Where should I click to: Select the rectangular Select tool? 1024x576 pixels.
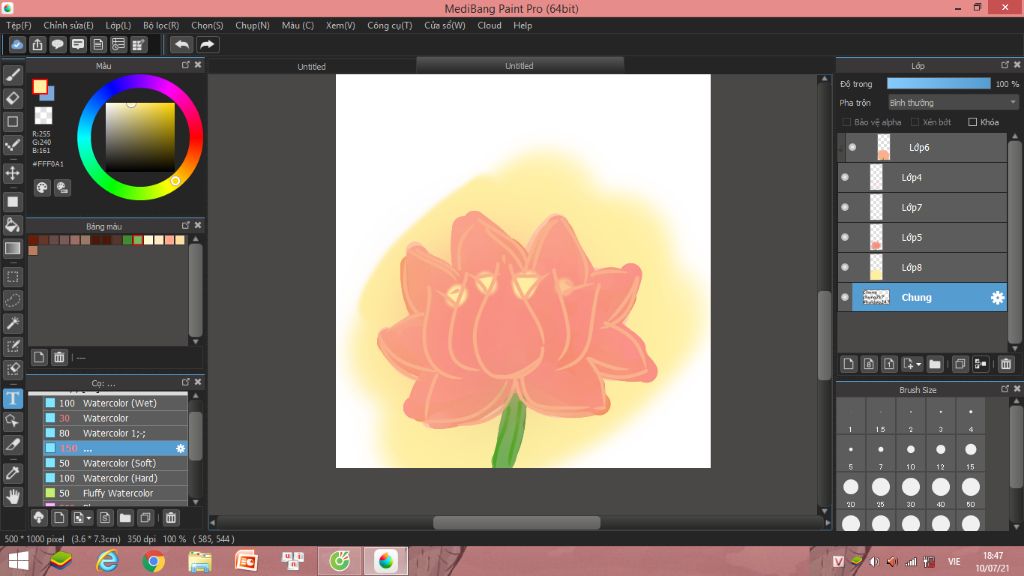coord(12,277)
